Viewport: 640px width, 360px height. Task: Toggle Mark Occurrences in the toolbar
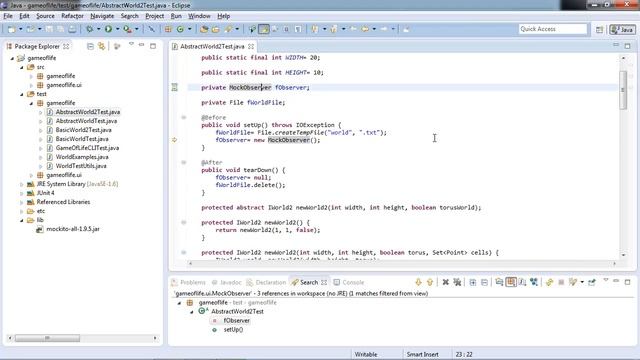pos(264,29)
